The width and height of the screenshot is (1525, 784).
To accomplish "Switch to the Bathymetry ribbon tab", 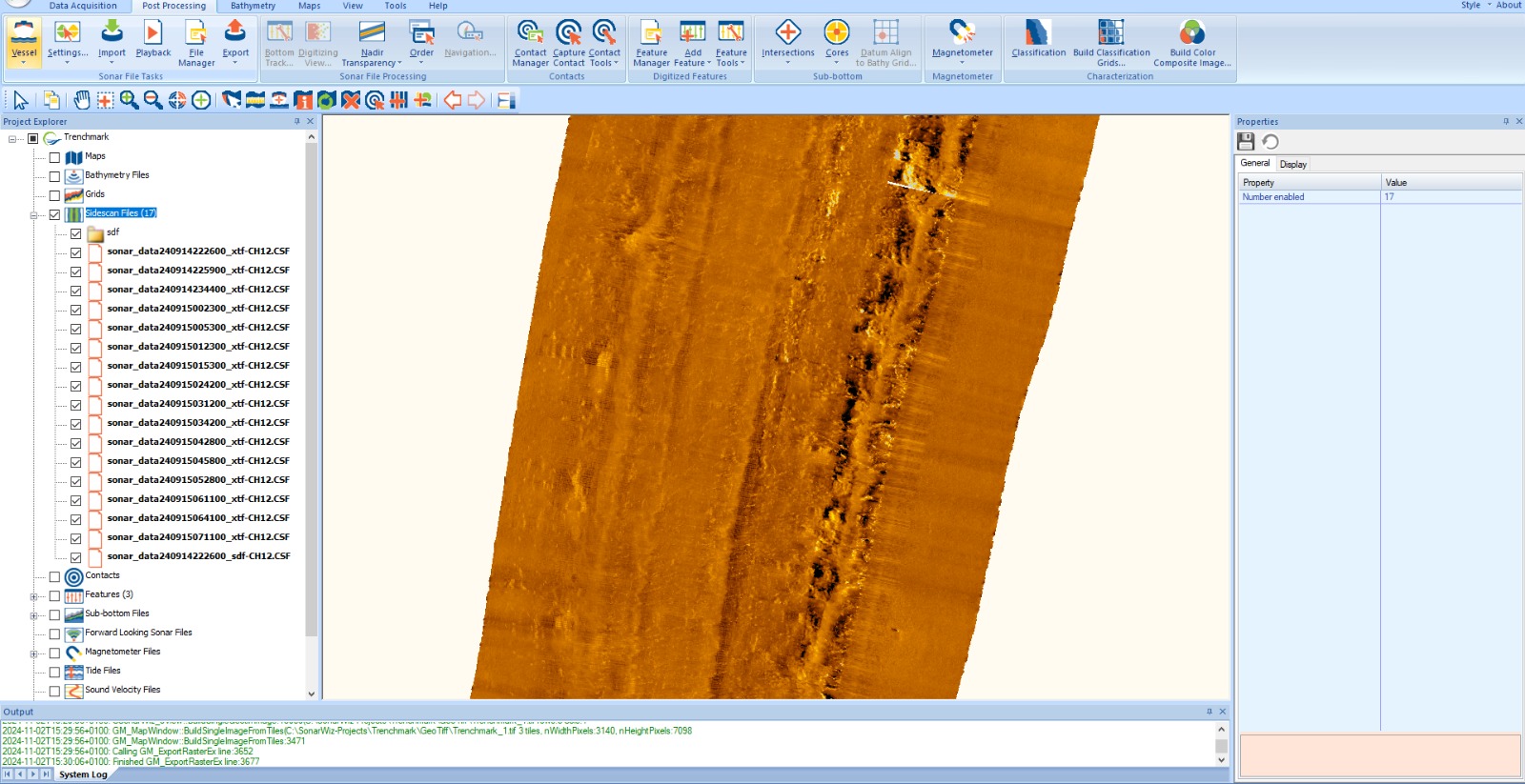I will (x=253, y=6).
